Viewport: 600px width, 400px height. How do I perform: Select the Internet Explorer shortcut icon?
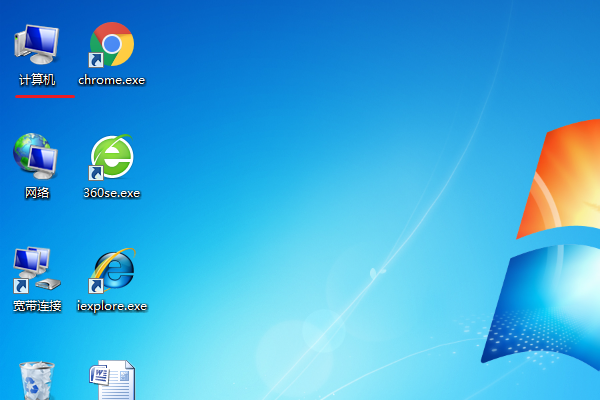[112, 270]
